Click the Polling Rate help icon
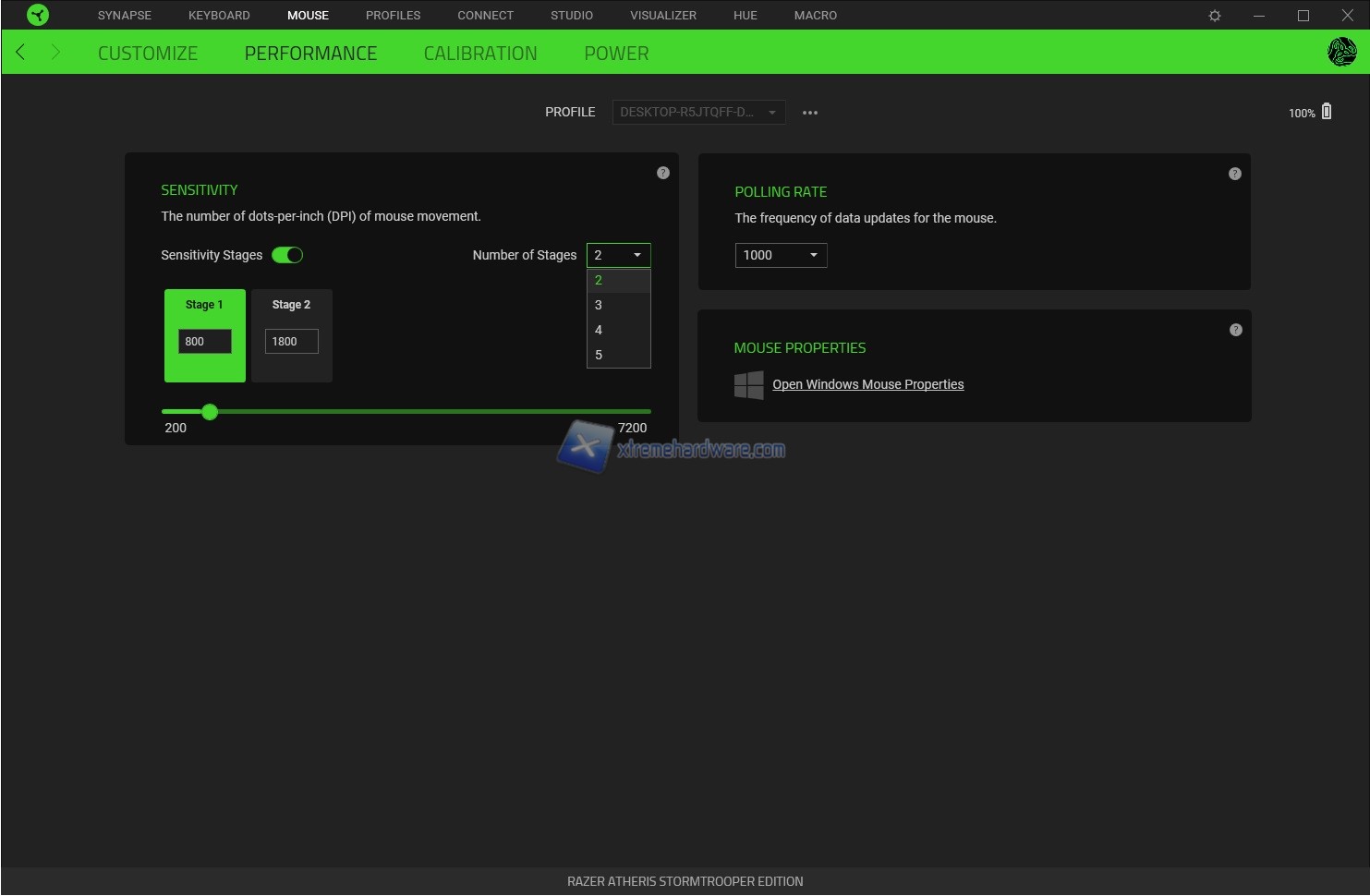 coord(1235,174)
